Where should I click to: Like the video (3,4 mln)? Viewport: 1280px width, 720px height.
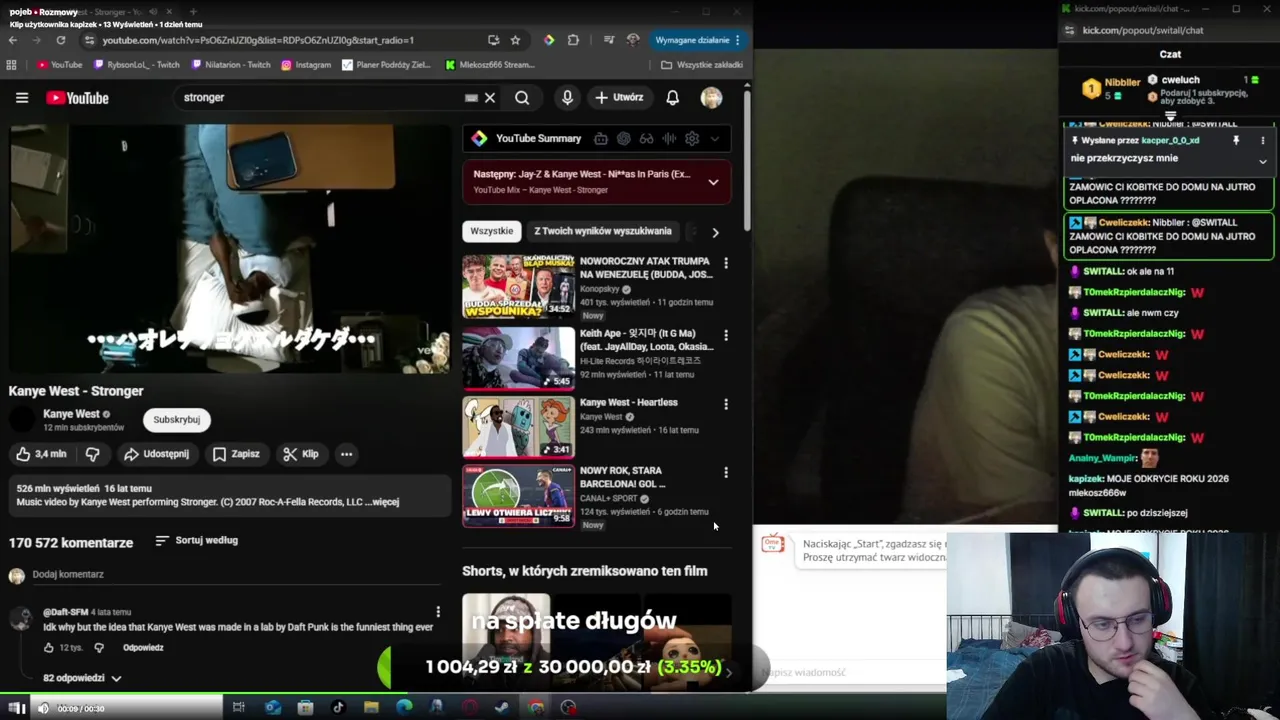pos(41,454)
